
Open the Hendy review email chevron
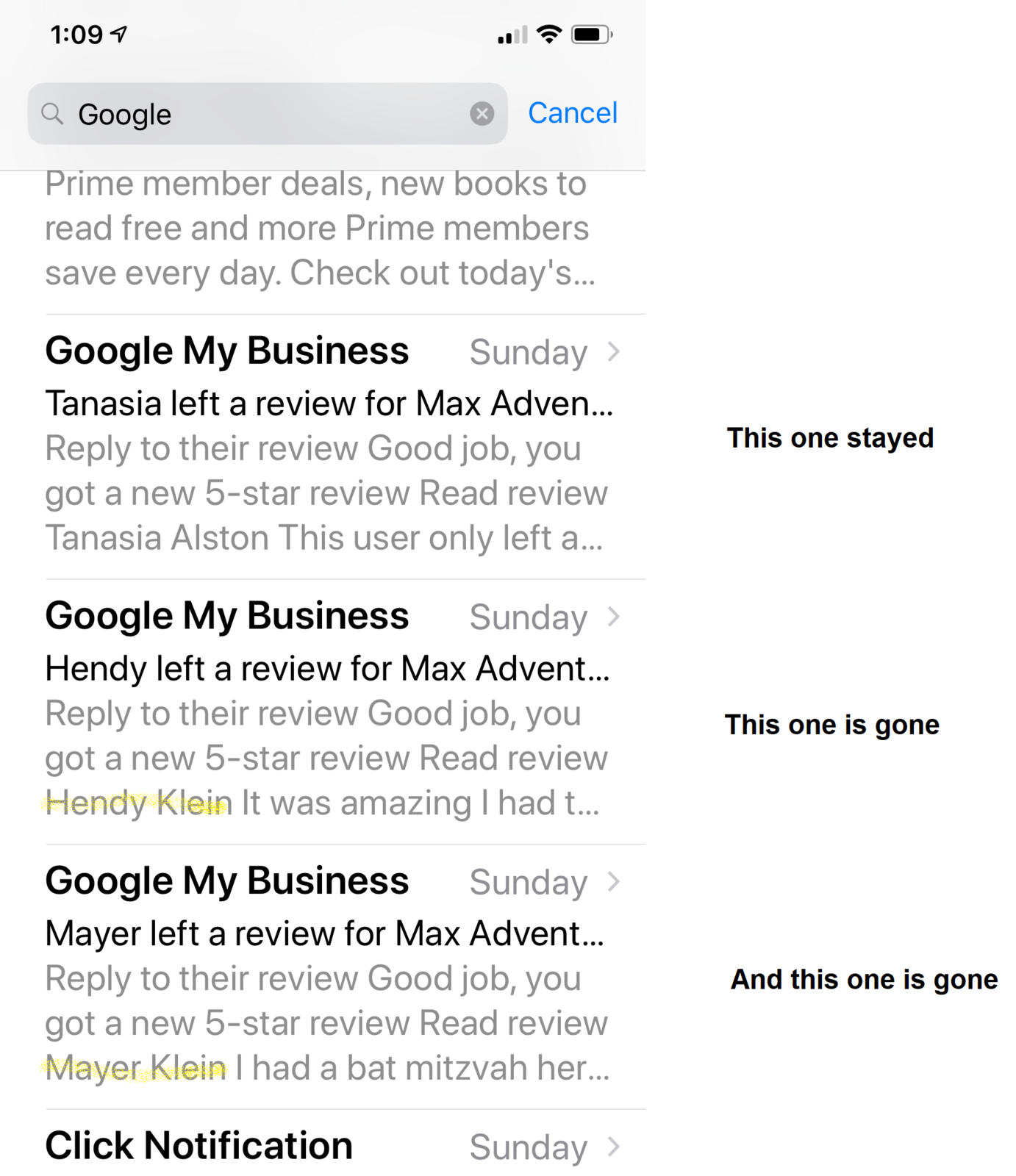tap(614, 617)
